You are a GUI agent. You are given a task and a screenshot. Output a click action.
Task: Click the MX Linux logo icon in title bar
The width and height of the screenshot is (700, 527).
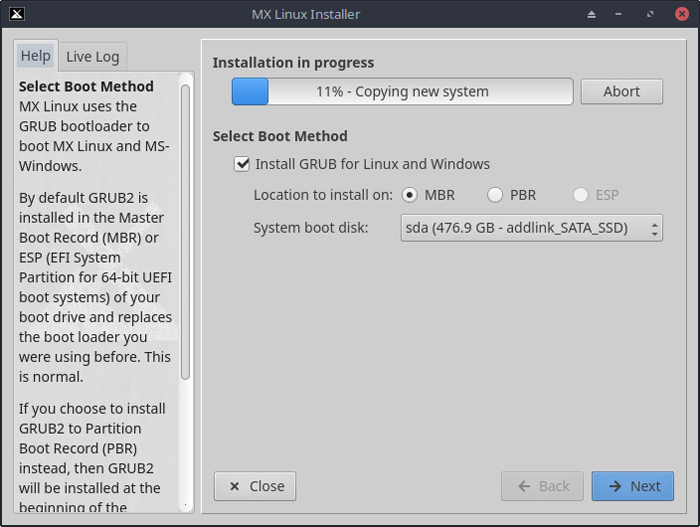click(17, 14)
